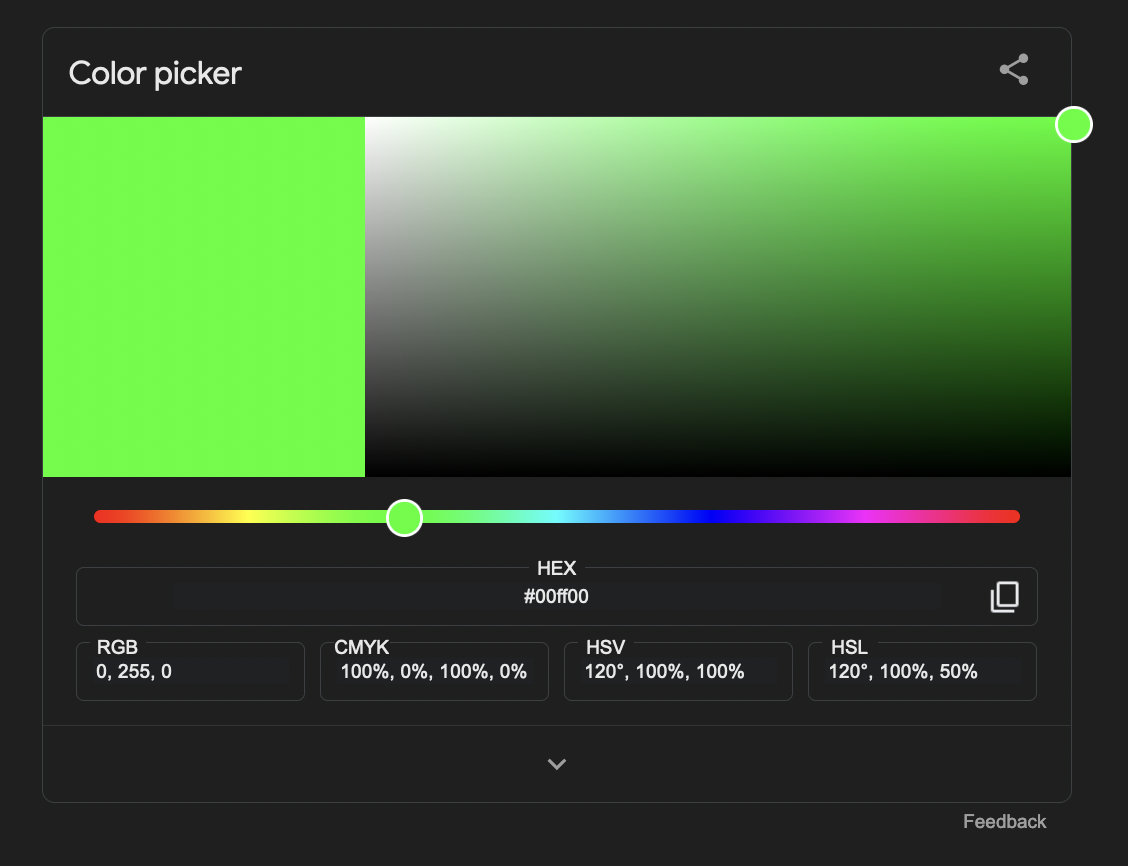Pick blue on the hue slider bar
1128x866 pixels.
711,517
